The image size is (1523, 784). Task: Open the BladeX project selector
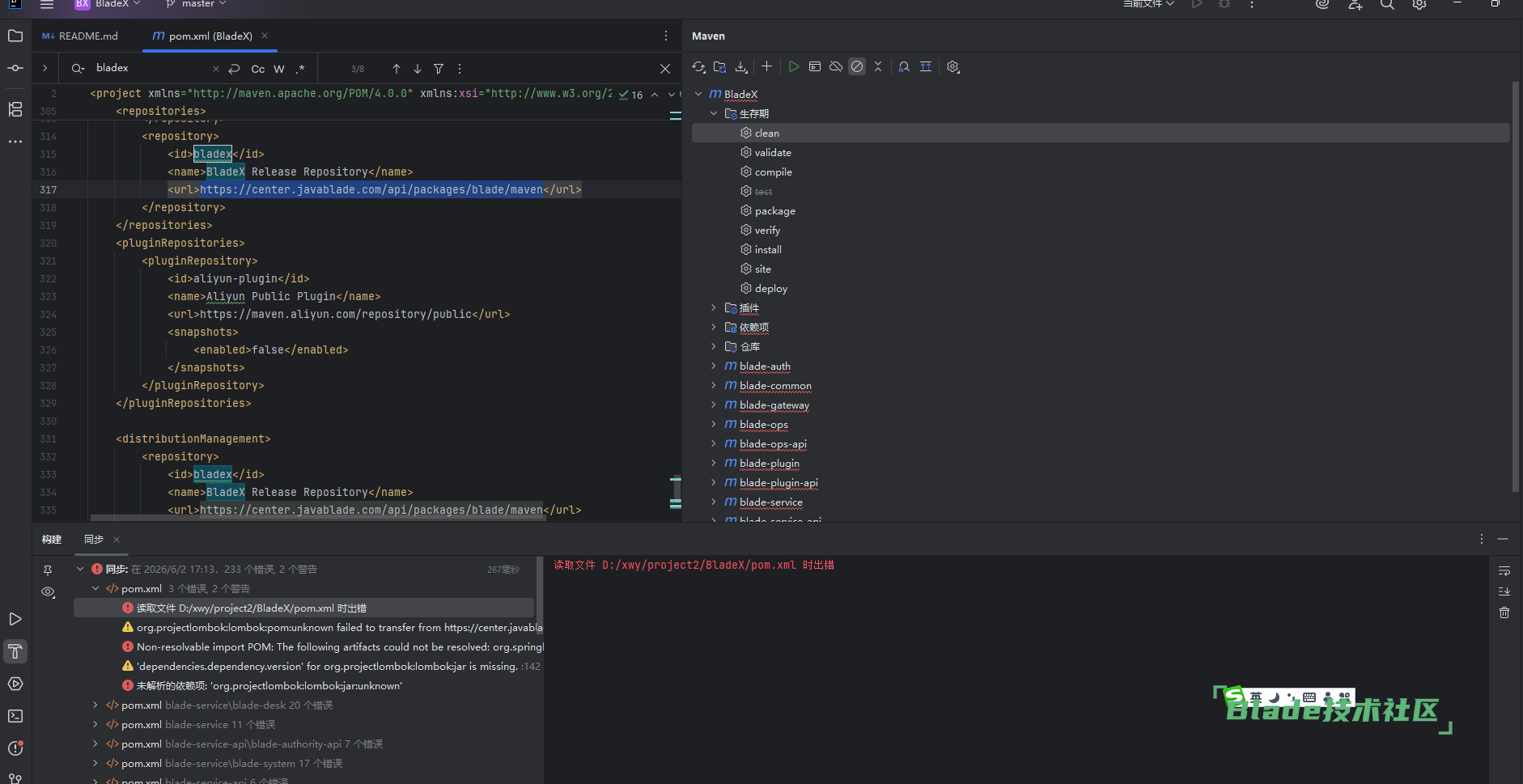click(x=108, y=4)
